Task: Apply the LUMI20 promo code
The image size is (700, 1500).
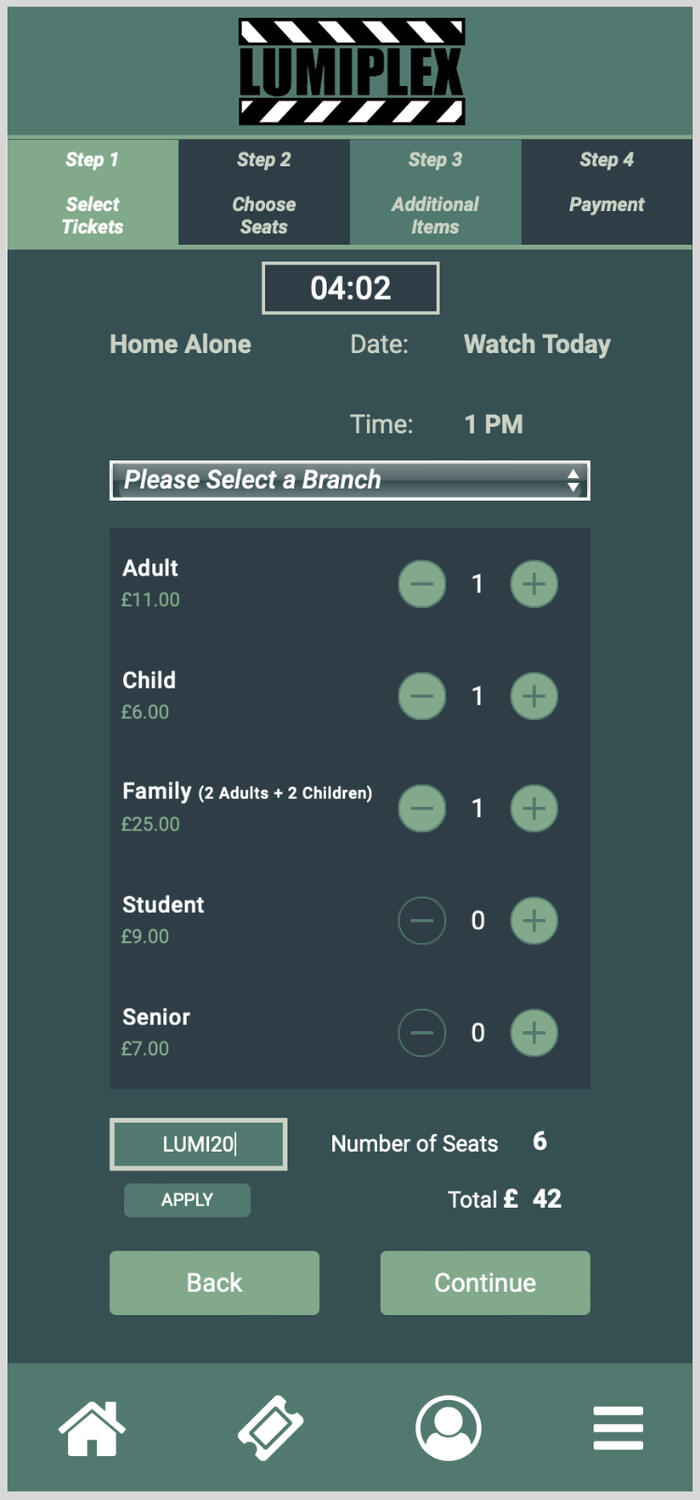Action: [187, 1200]
